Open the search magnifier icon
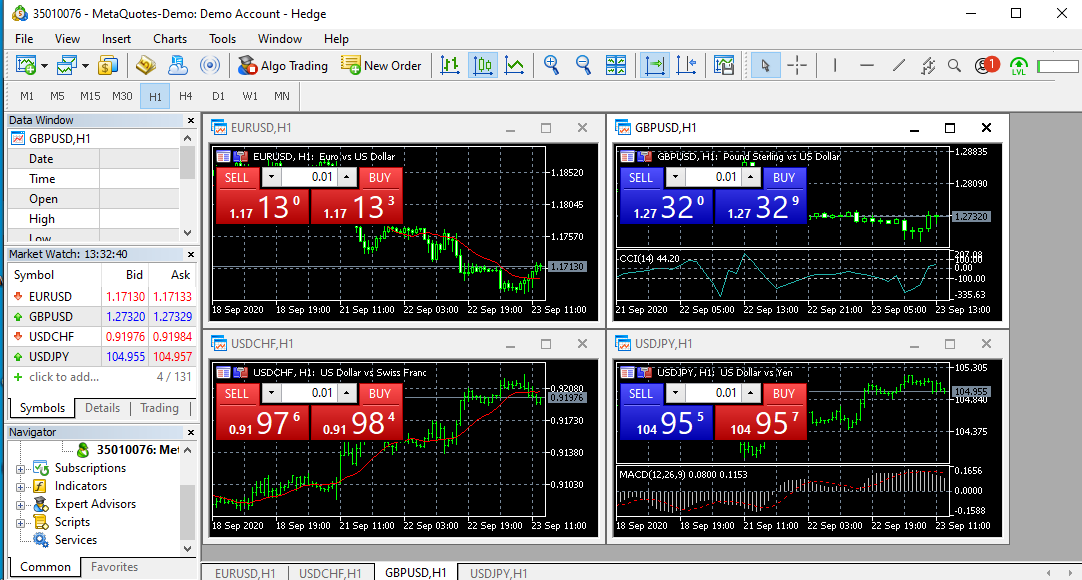Viewport: 1082px width, 580px height. 954,66
